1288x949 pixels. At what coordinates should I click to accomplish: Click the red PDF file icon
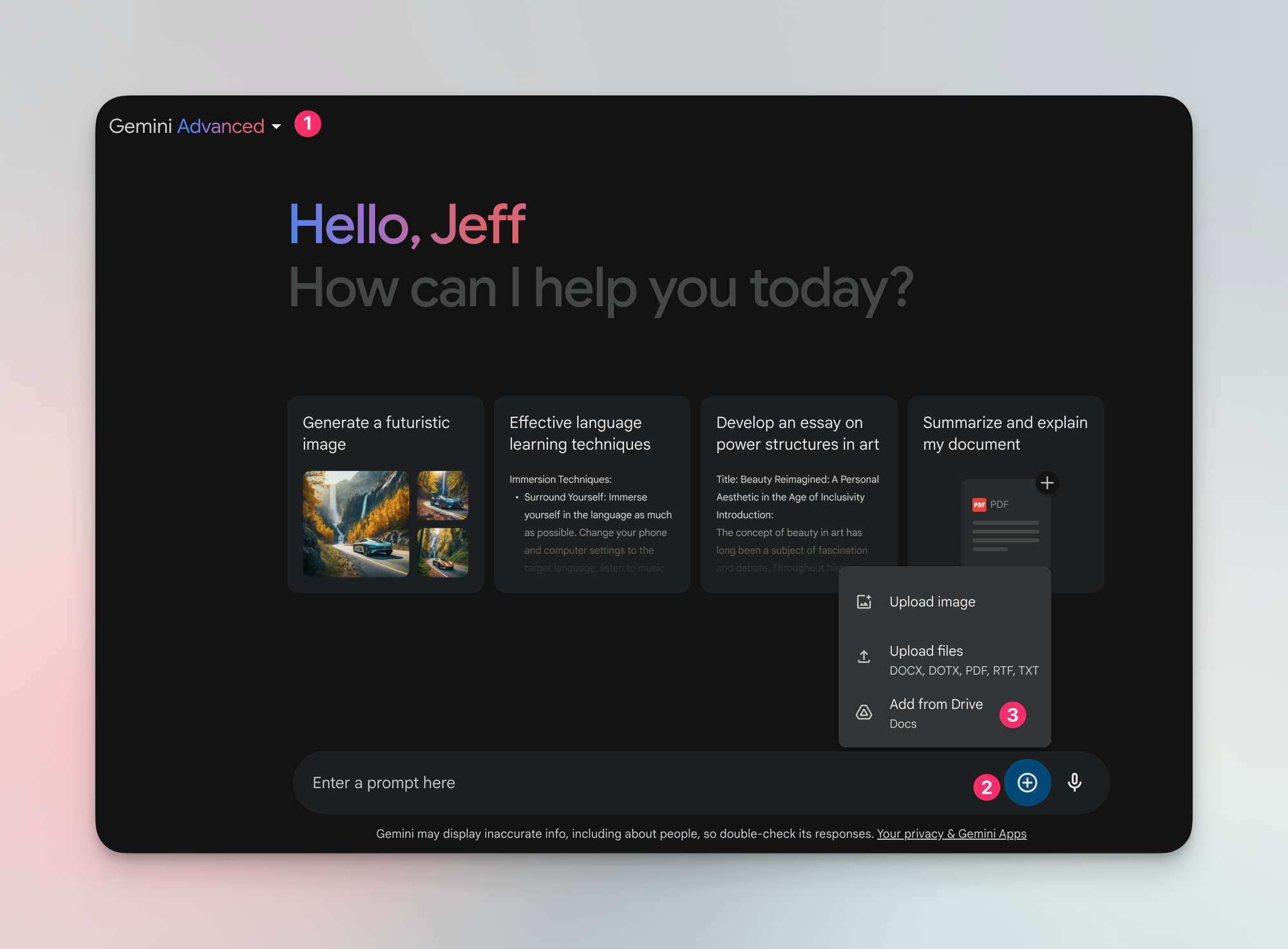point(979,504)
